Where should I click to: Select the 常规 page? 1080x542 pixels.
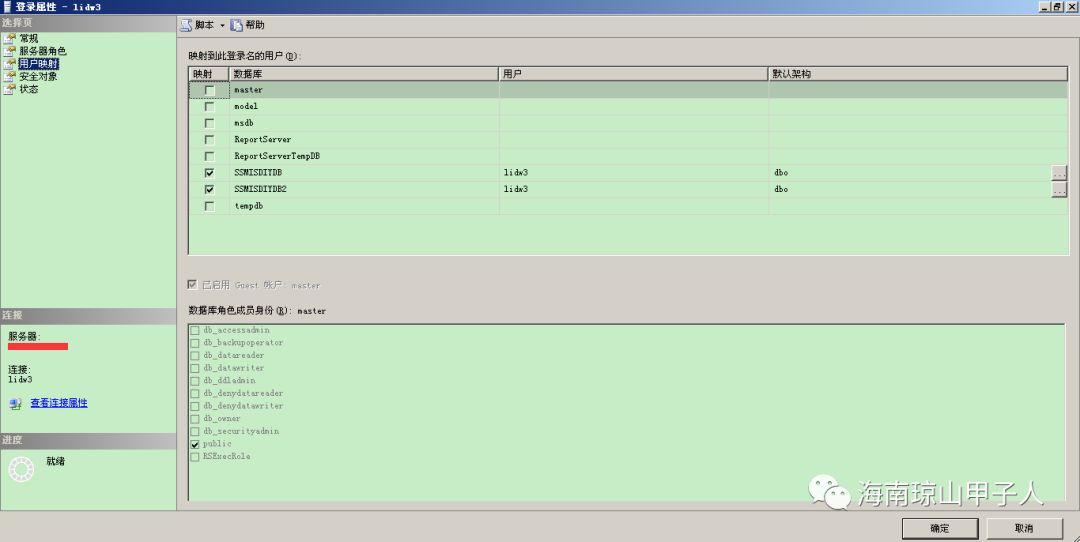click(28, 39)
